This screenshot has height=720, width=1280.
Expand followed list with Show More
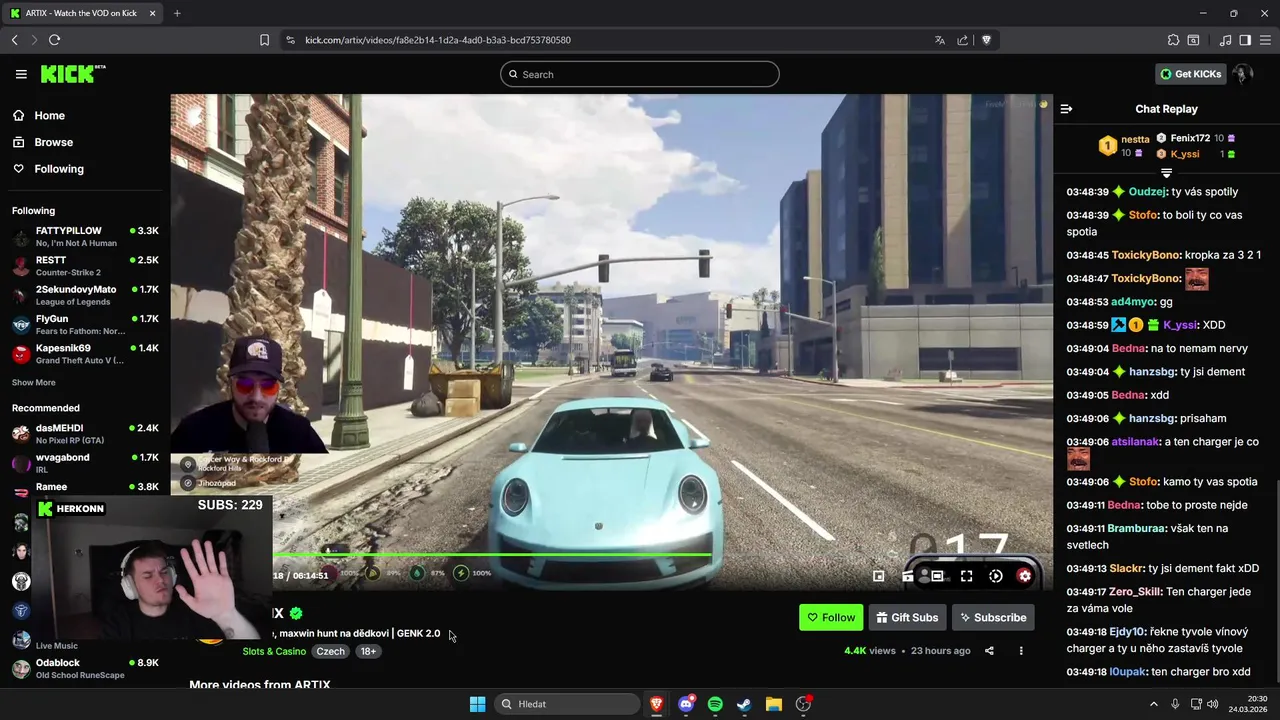click(x=34, y=383)
